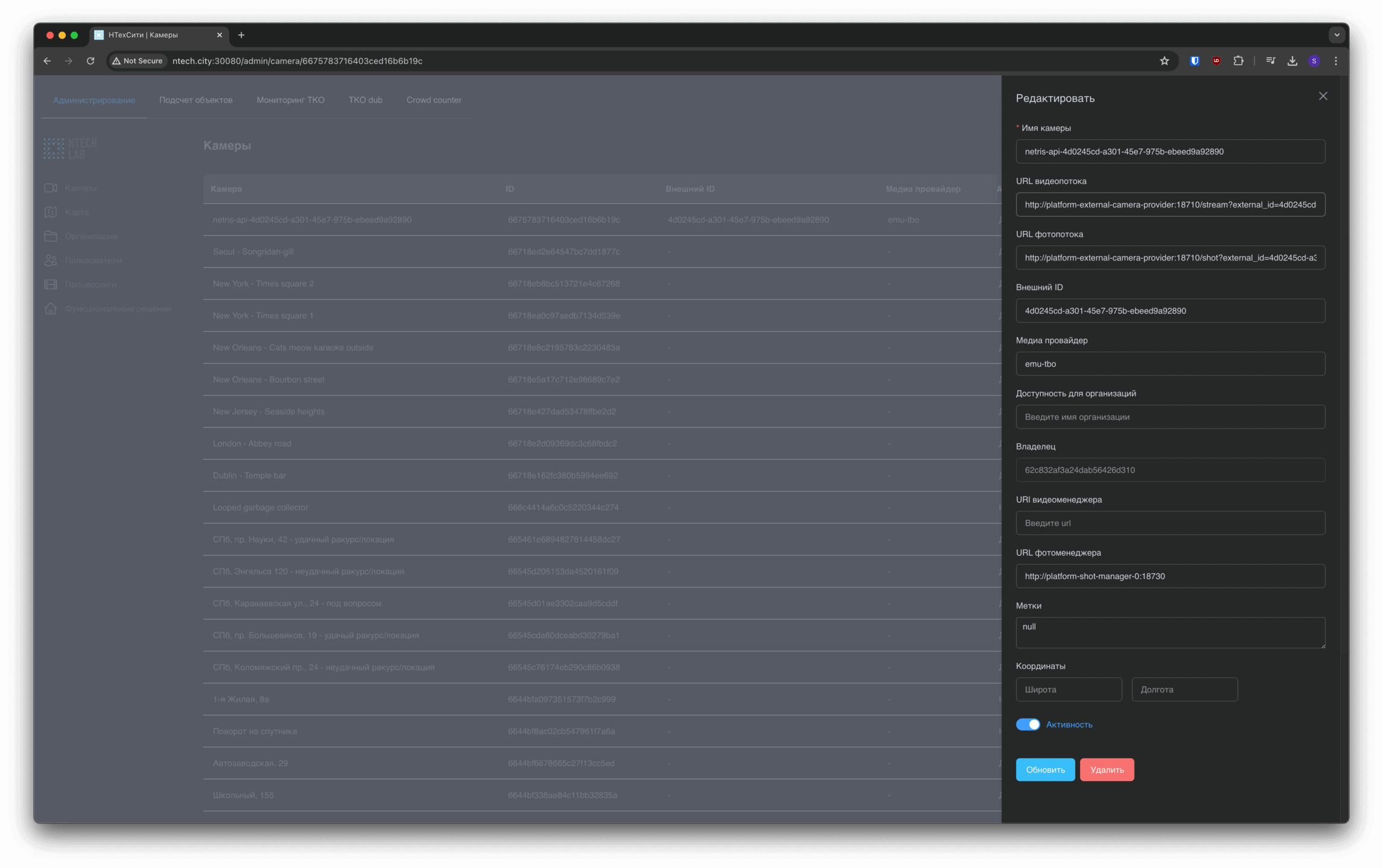
Task: Click the browser reload icon
Action: 91,61
